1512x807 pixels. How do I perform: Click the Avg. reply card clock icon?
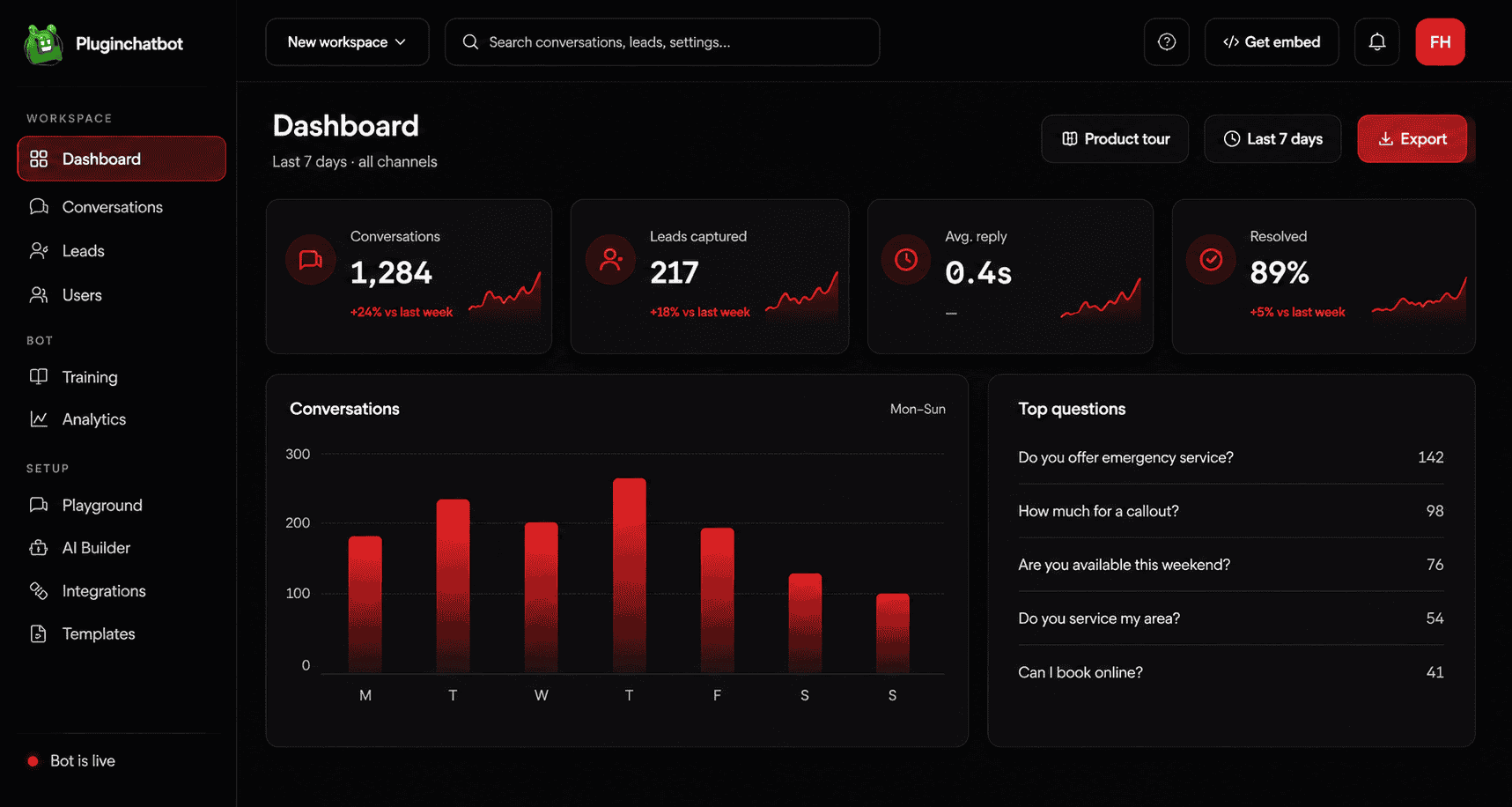coord(906,260)
